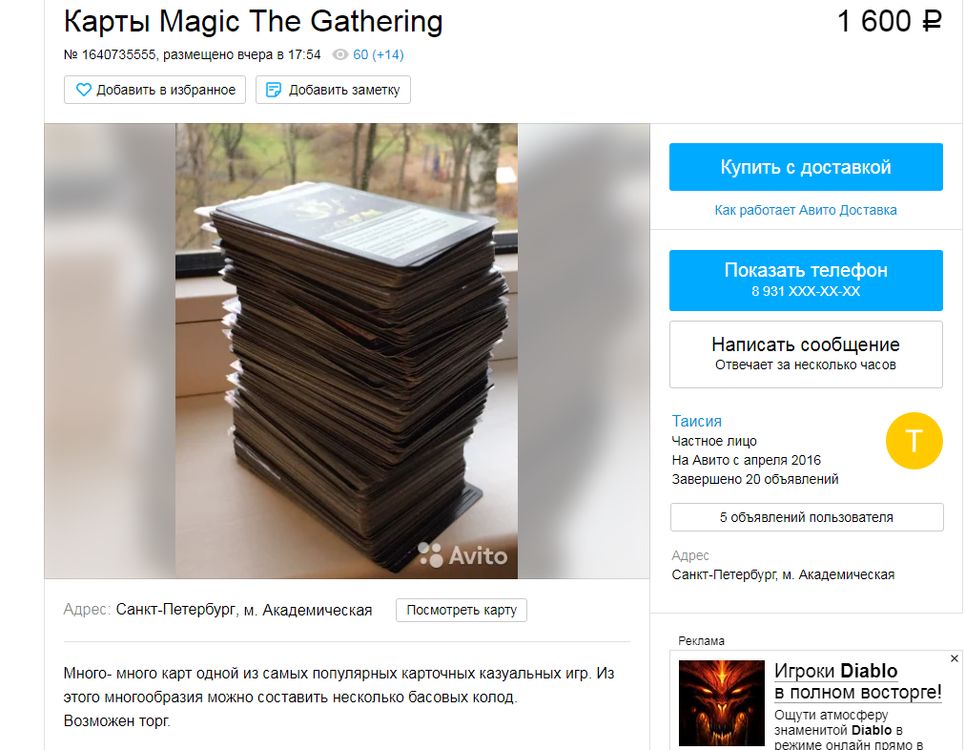Click the eye views counter icon
The image size is (965, 750).
coord(340,55)
